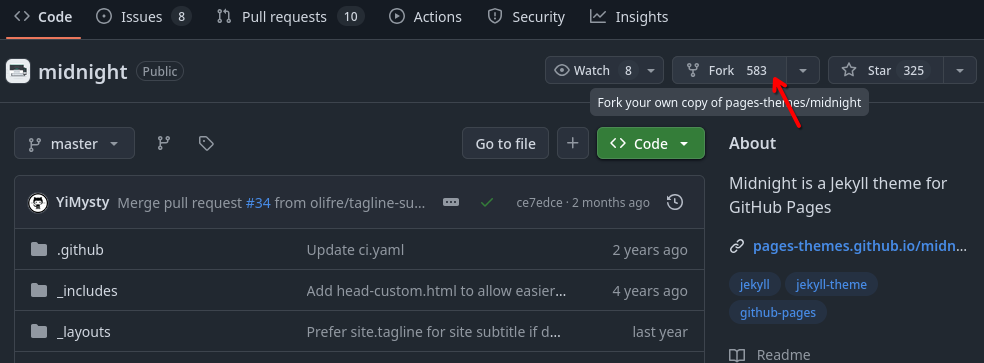
Task: Click the Pull requests count badge 10
Action: [x=351, y=17]
